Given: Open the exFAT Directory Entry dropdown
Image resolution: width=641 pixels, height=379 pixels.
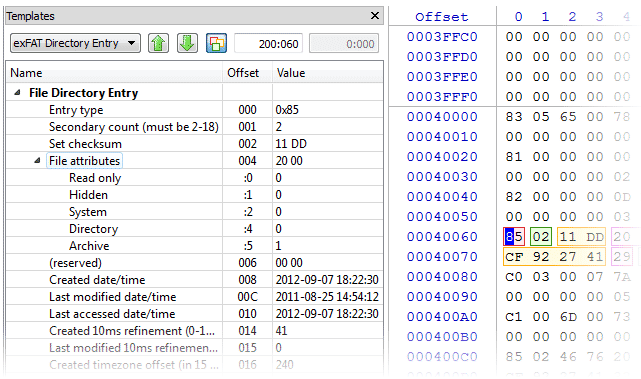Looking at the screenshot, I should tap(75, 43).
